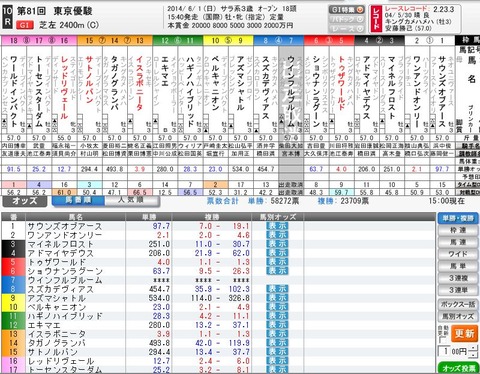
Task: Click the ボックス一括 button
Action: point(458,304)
